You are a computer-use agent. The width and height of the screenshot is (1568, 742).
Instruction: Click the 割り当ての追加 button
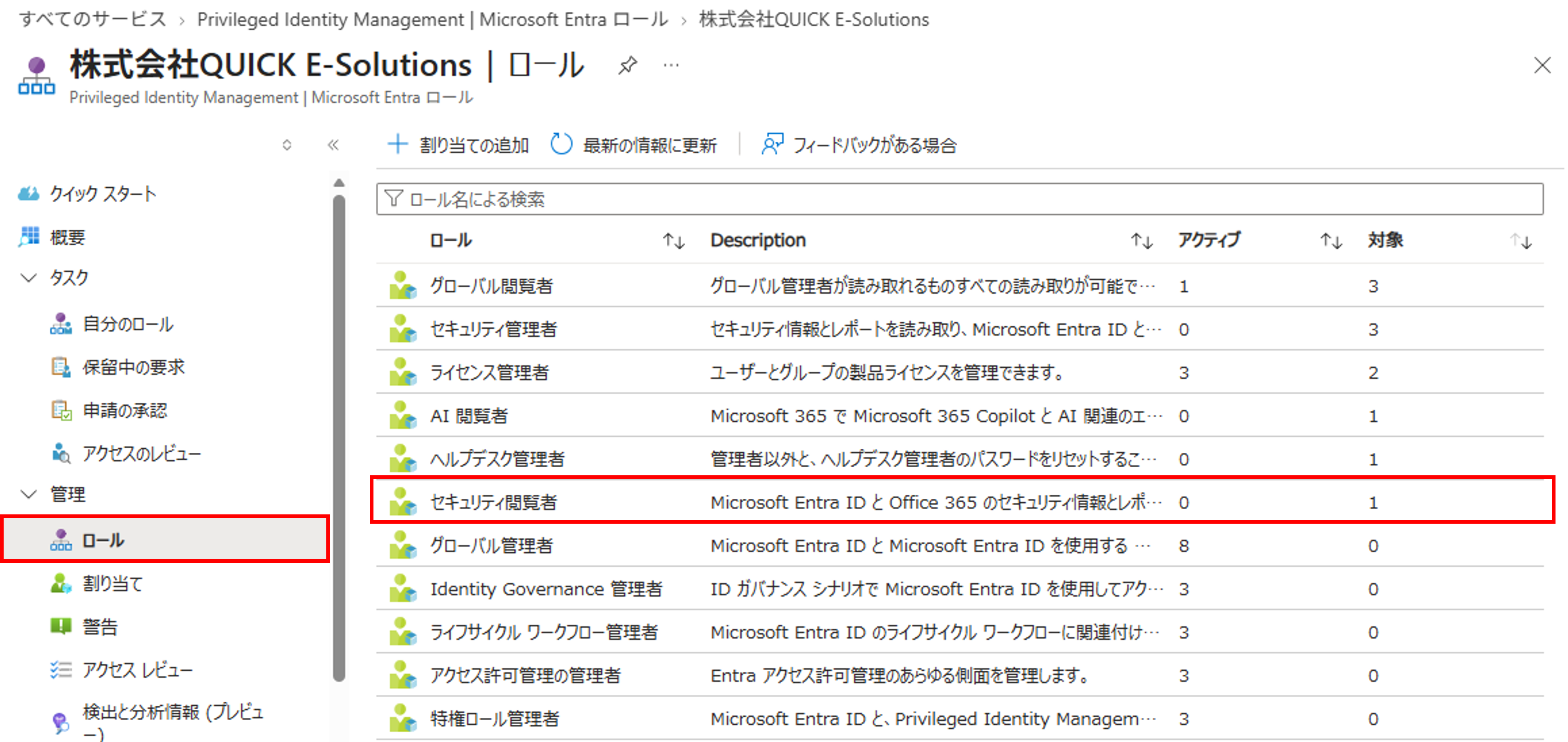[x=458, y=145]
